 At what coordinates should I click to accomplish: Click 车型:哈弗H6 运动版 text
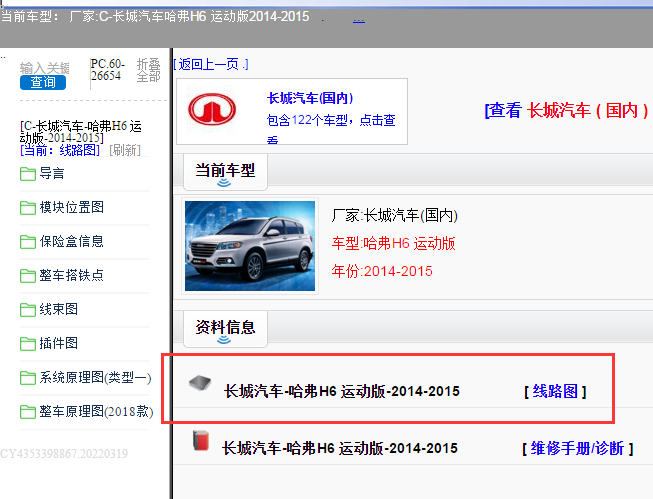click(x=394, y=243)
